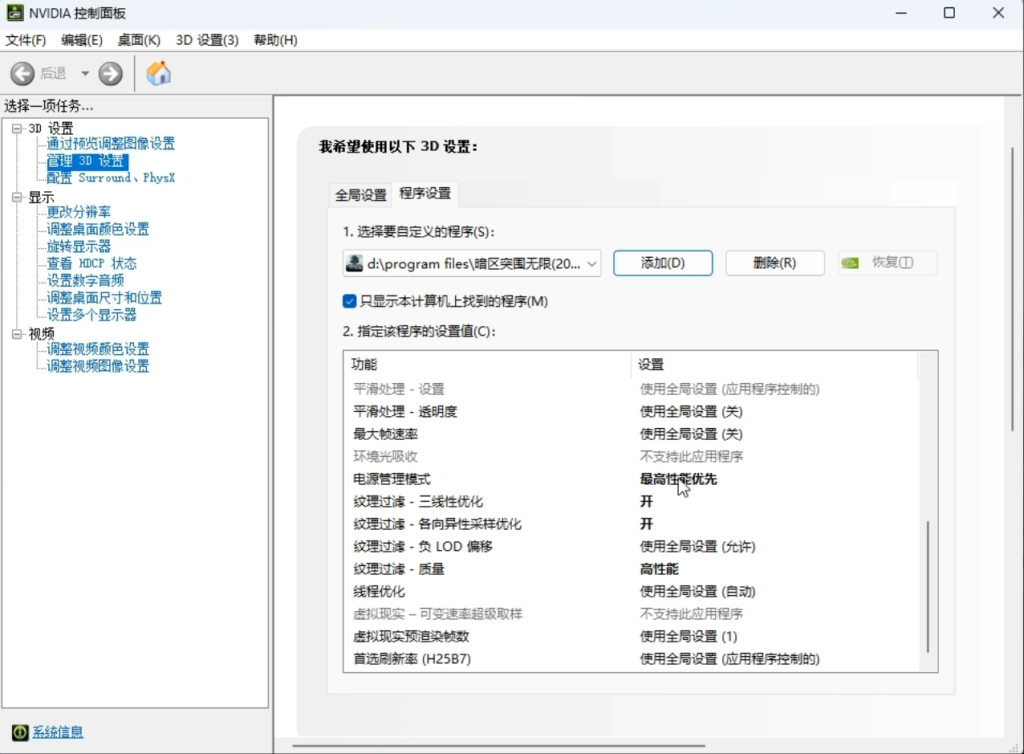Click the NVIDIA control panel title icon

[x=14, y=12]
